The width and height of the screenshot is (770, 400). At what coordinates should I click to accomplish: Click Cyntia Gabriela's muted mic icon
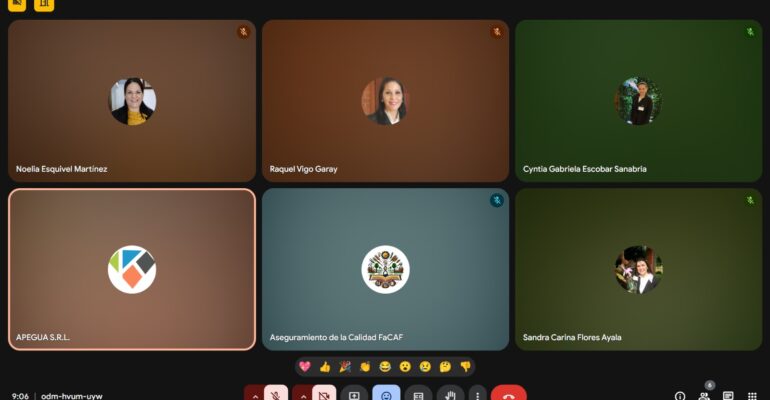pos(750,32)
